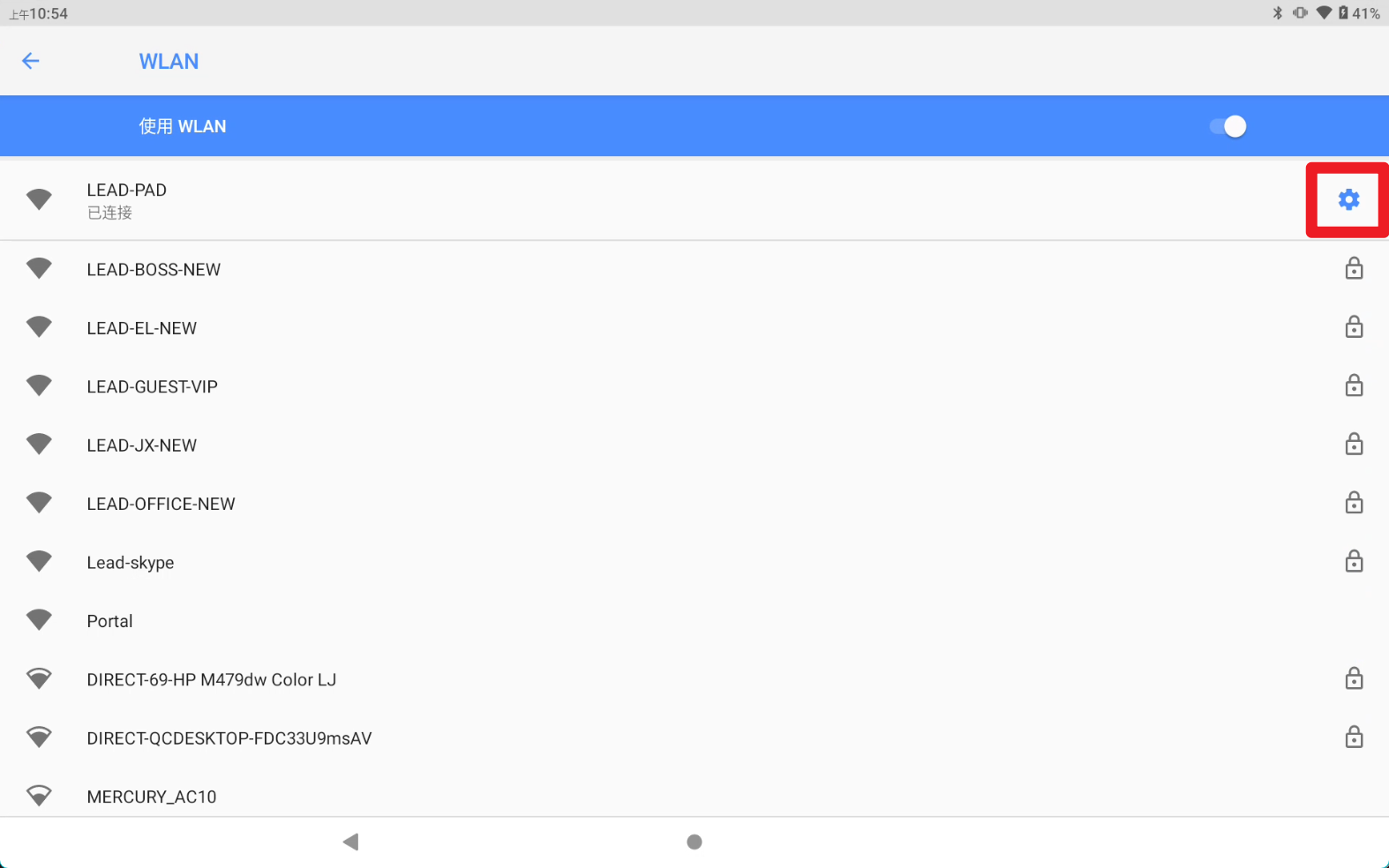Tap the Wi-Fi signal icon beside LEAD-GUEST-VIP
Screen dimensions: 1389x868
[39, 386]
